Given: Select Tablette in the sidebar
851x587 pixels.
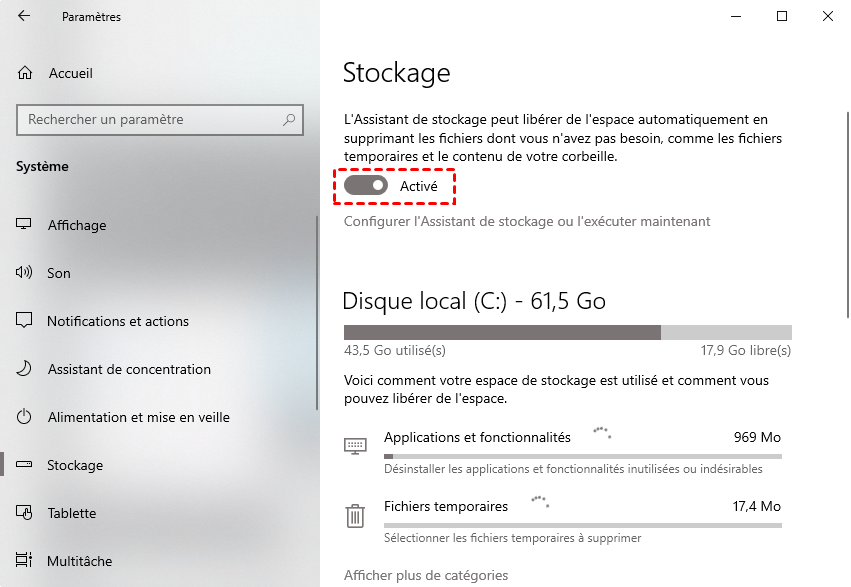Looking at the screenshot, I should [72, 513].
